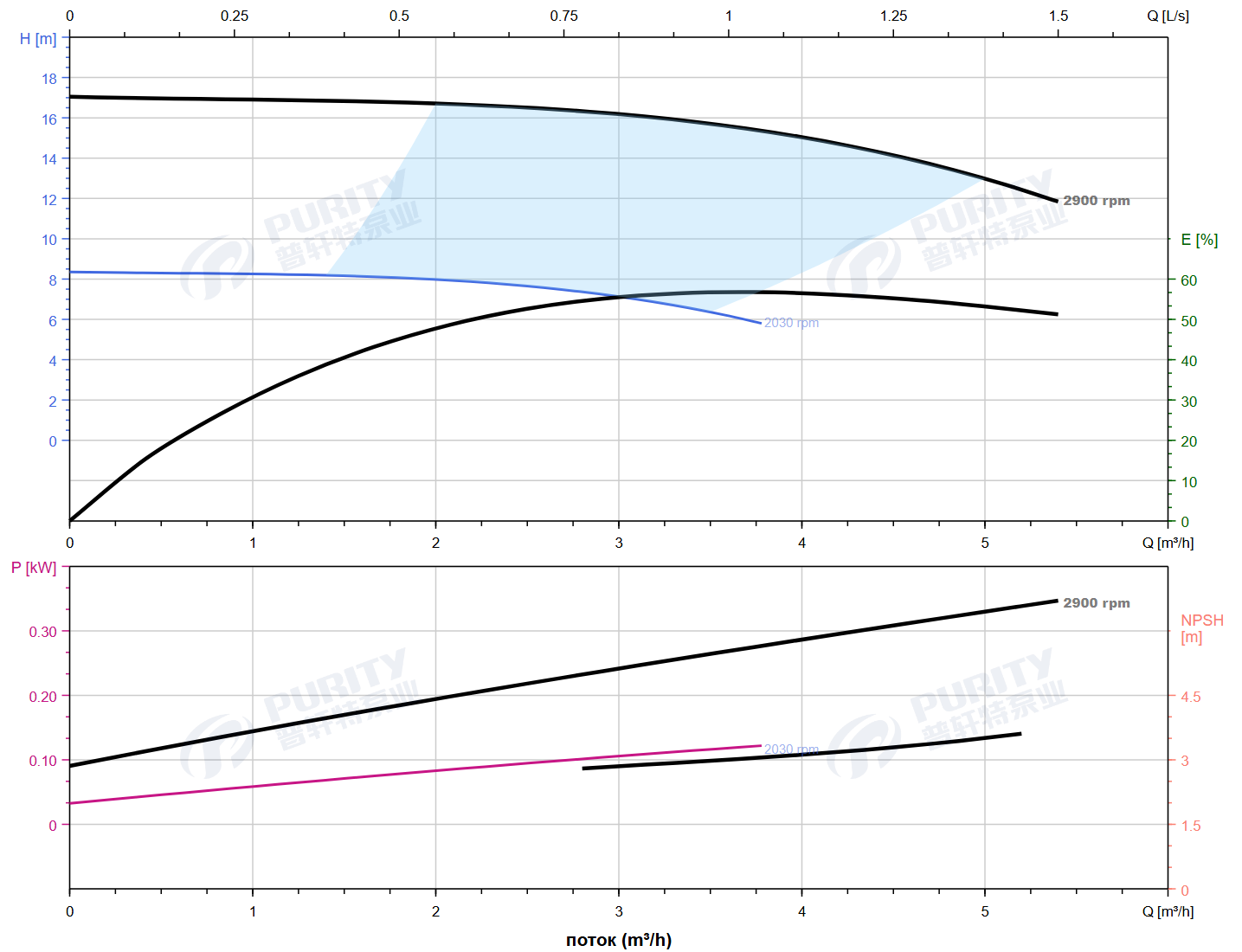Click the Q [m³/h] label under upper chart
Viewport: 1242px width, 952px height.
point(1168,543)
